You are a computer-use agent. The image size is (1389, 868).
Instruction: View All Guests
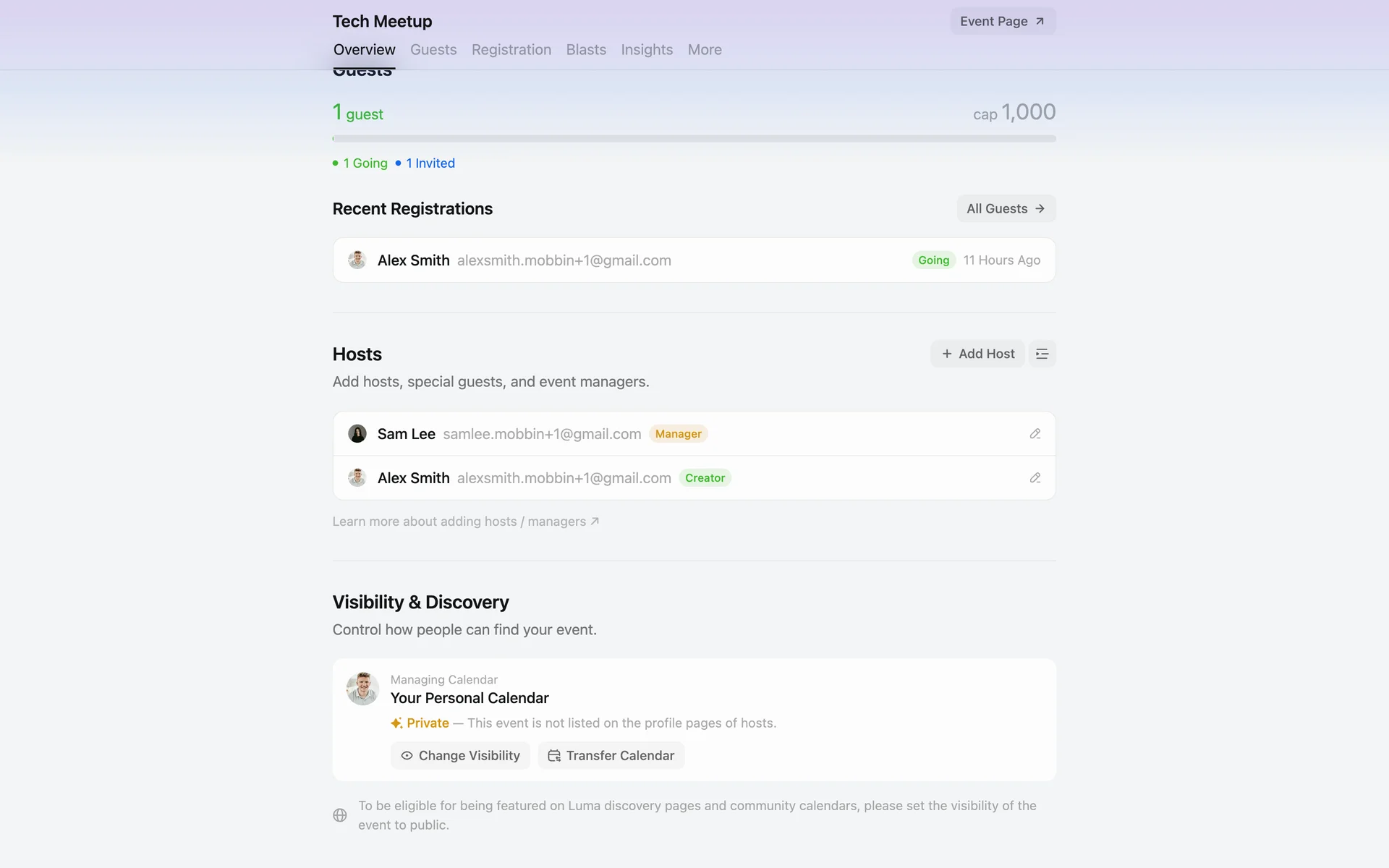point(1006,209)
